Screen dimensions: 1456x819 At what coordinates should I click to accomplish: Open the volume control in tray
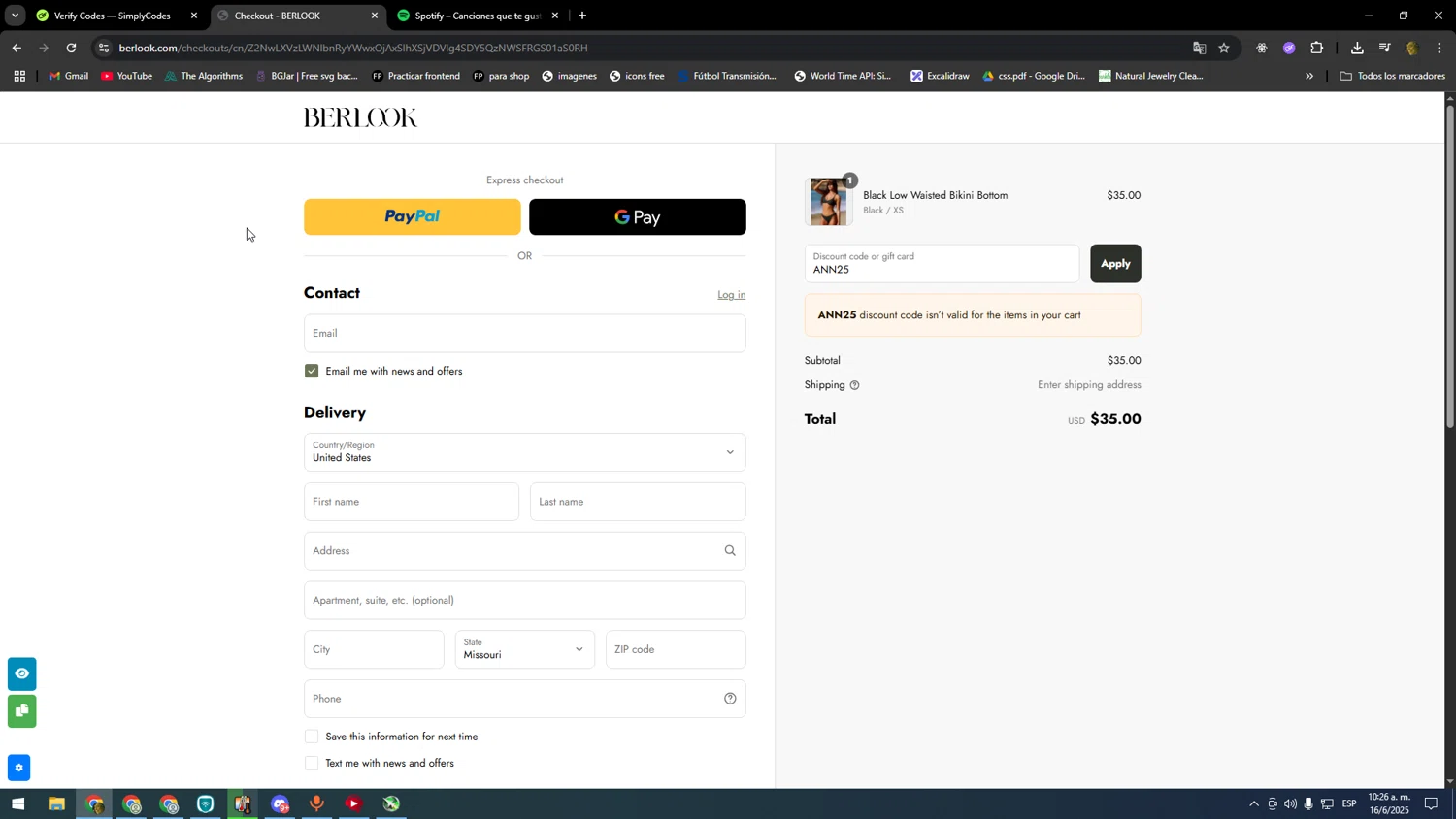pyautogui.click(x=1290, y=804)
